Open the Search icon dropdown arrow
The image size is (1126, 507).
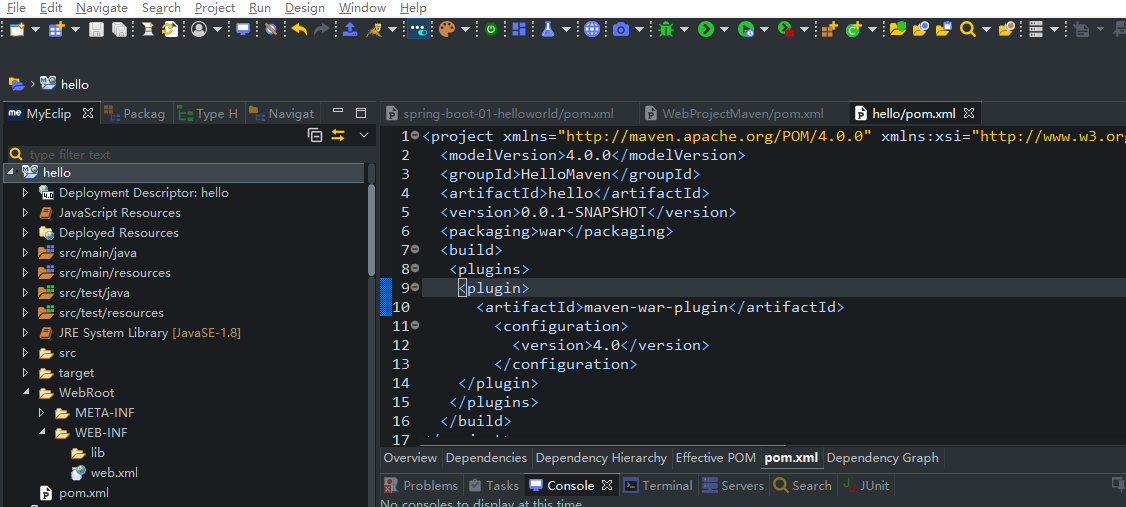pos(986,29)
